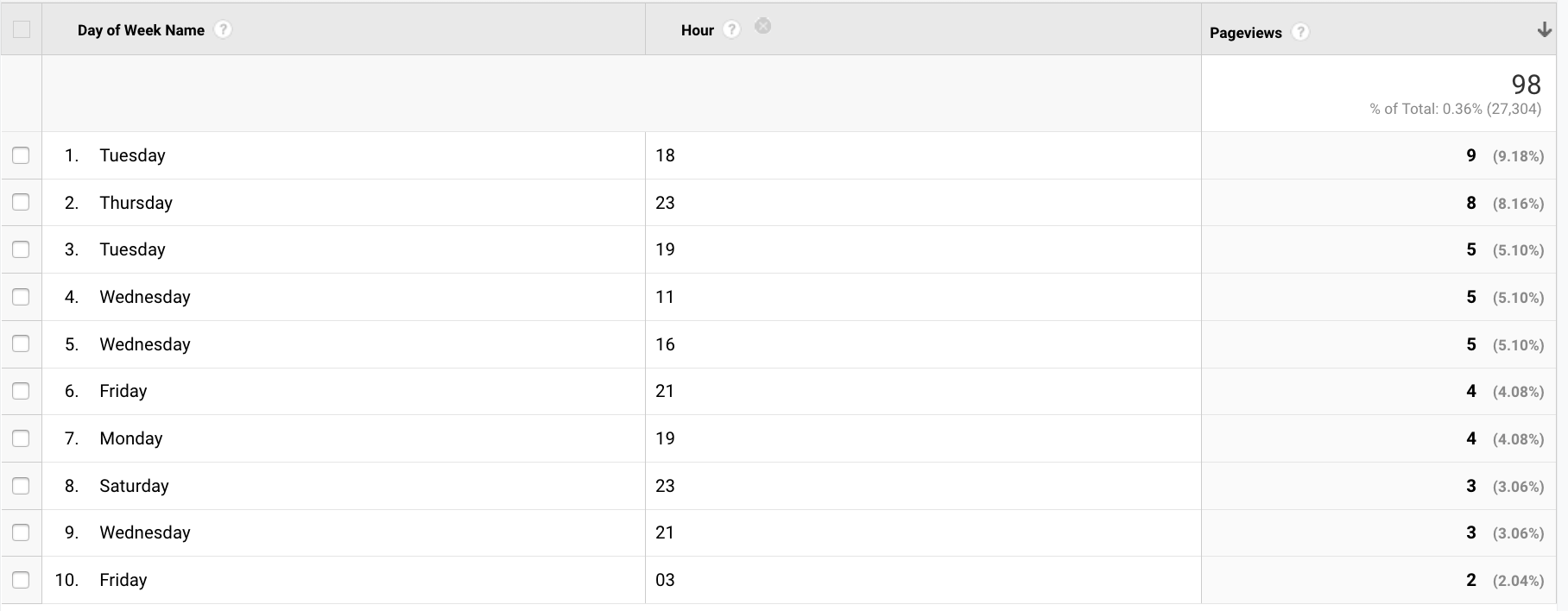
Task: Click hour value 18 in first row
Action: [x=665, y=155]
